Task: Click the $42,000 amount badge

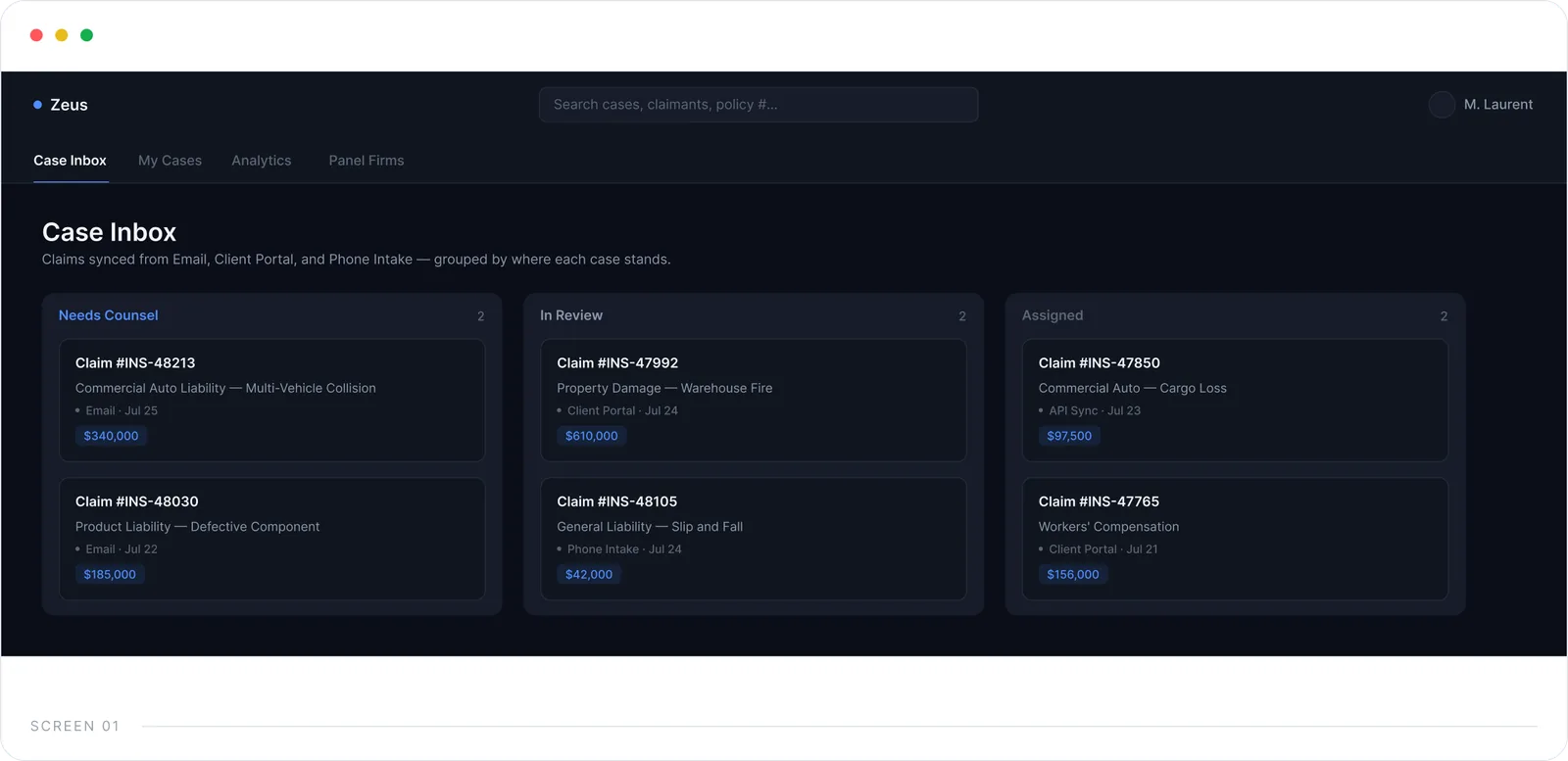Action: click(589, 575)
